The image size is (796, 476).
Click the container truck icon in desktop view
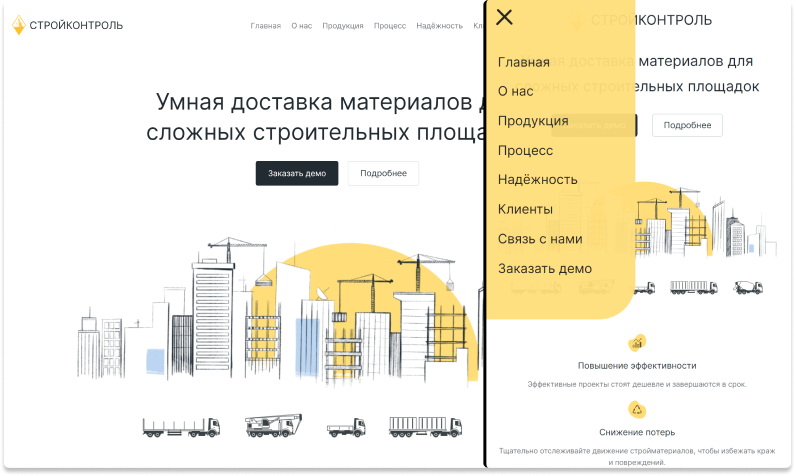click(x=425, y=427)
